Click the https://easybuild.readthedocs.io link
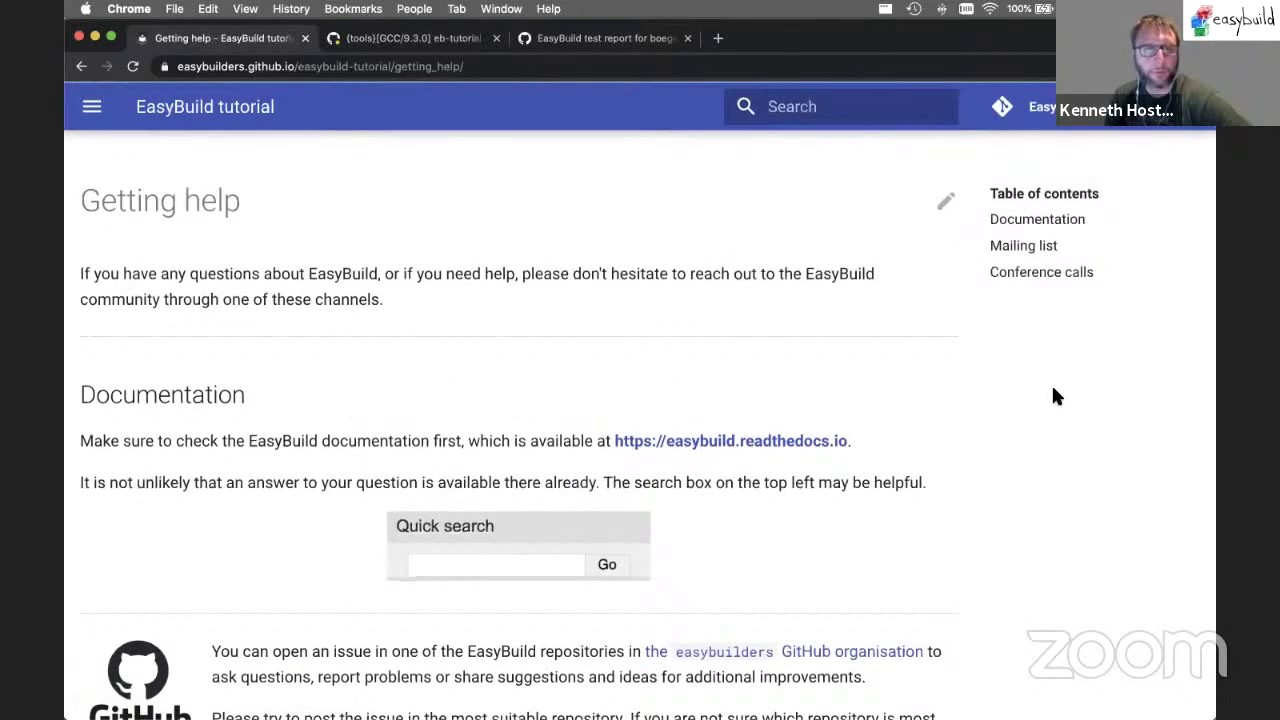The image size is (1280, 720). pyautogui.click(x=731, y=441)
